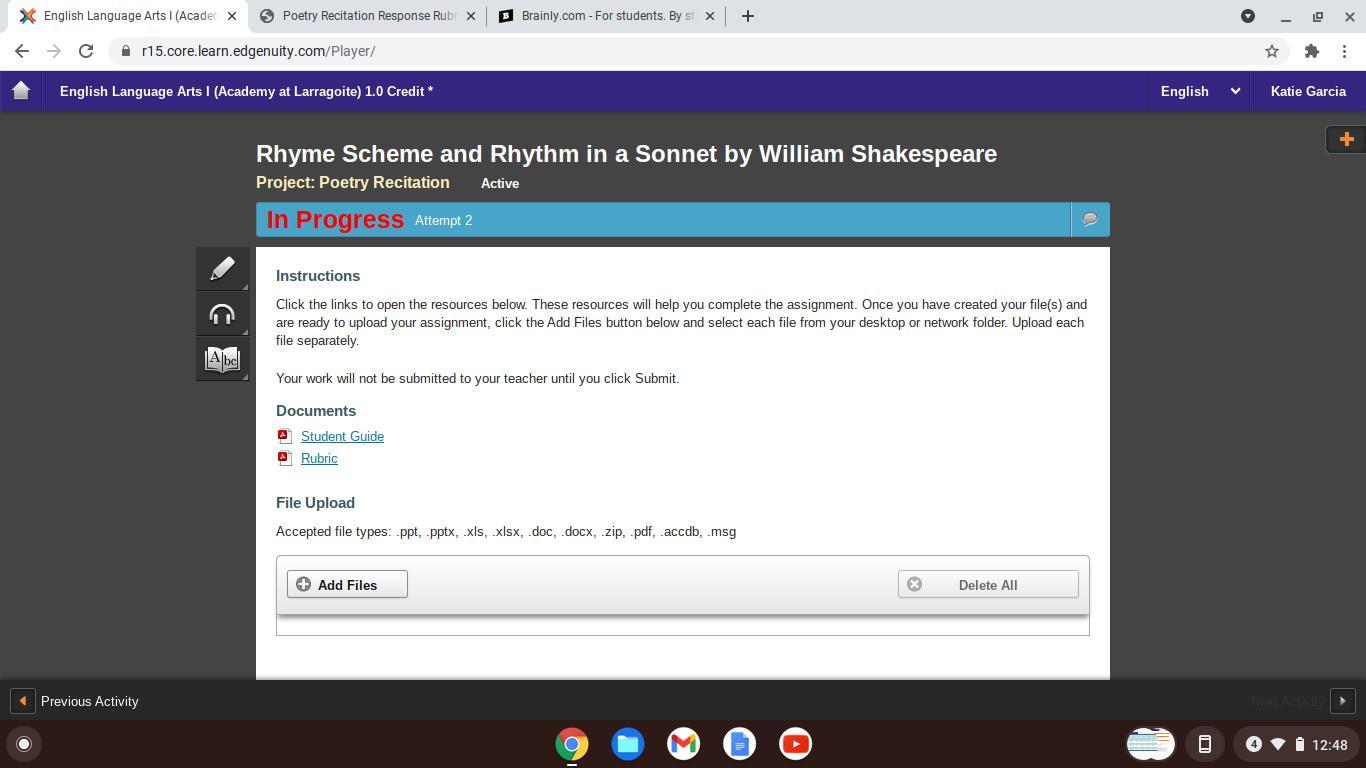The image size is (1366, 768).
Task: Click the lesson title heading
Action: point(626,154)
